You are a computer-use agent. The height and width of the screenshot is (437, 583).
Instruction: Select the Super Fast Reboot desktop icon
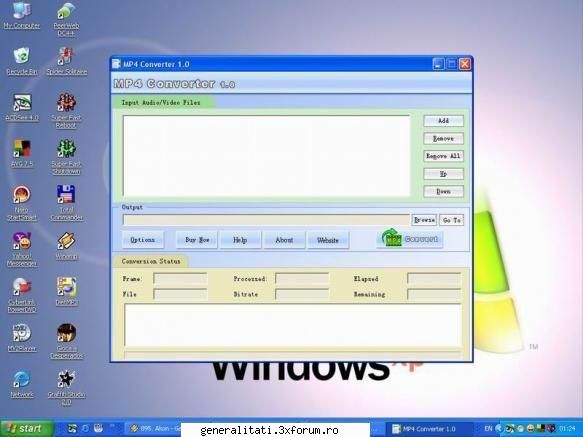pyautogui.click(x=66, y=111)
